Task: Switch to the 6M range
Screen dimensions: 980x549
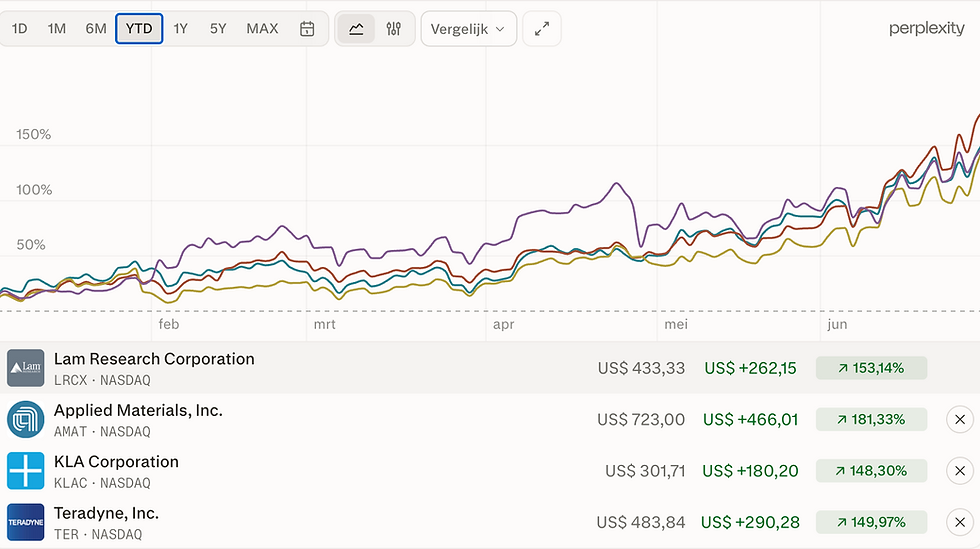Action: (x=96, y=29)
